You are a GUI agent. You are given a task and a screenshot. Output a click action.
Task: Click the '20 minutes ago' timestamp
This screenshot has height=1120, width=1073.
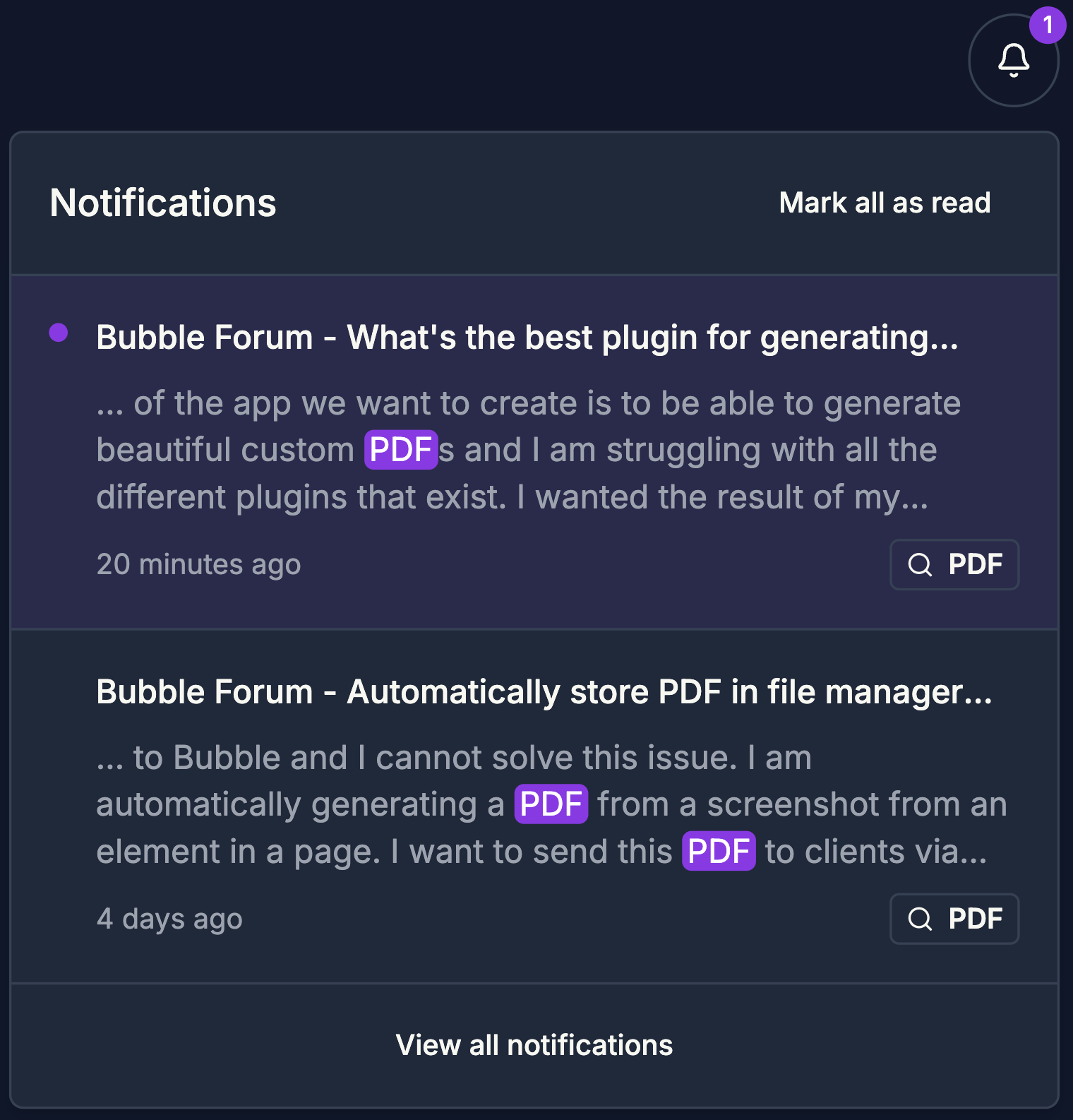tap(198, 564)
